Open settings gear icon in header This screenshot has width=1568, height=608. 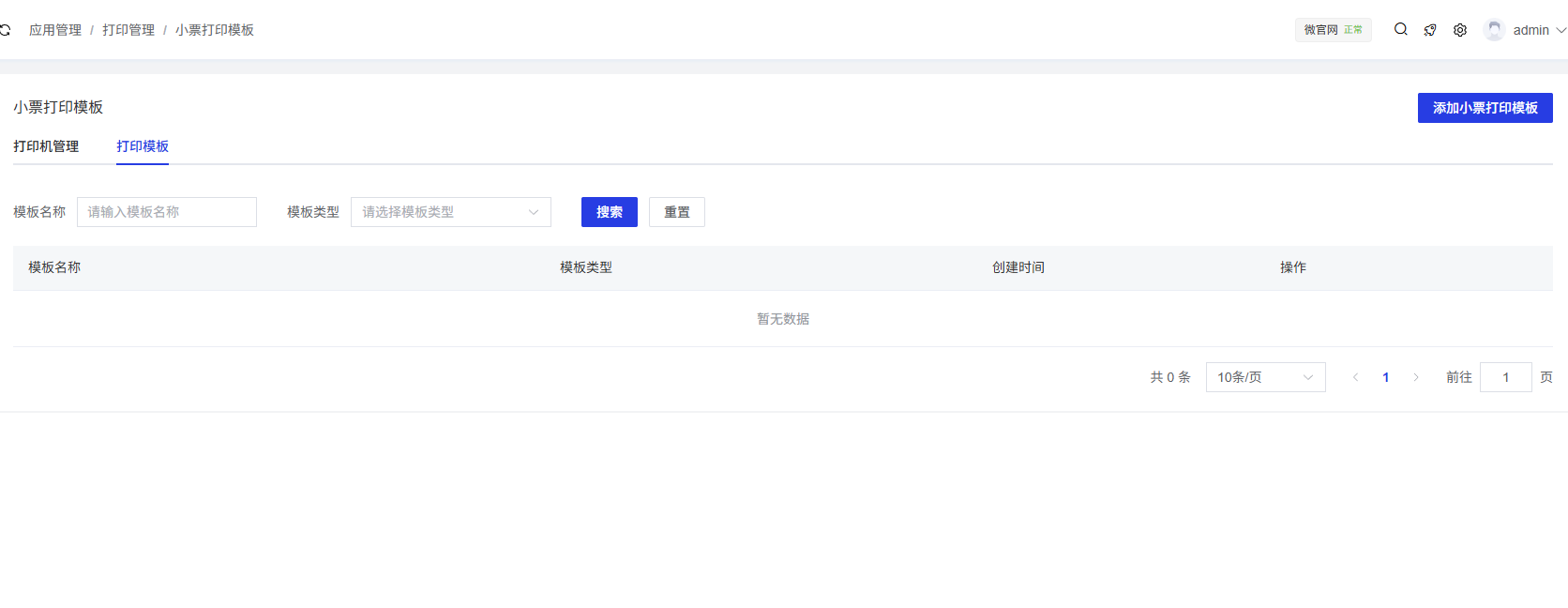(1460, 30)
